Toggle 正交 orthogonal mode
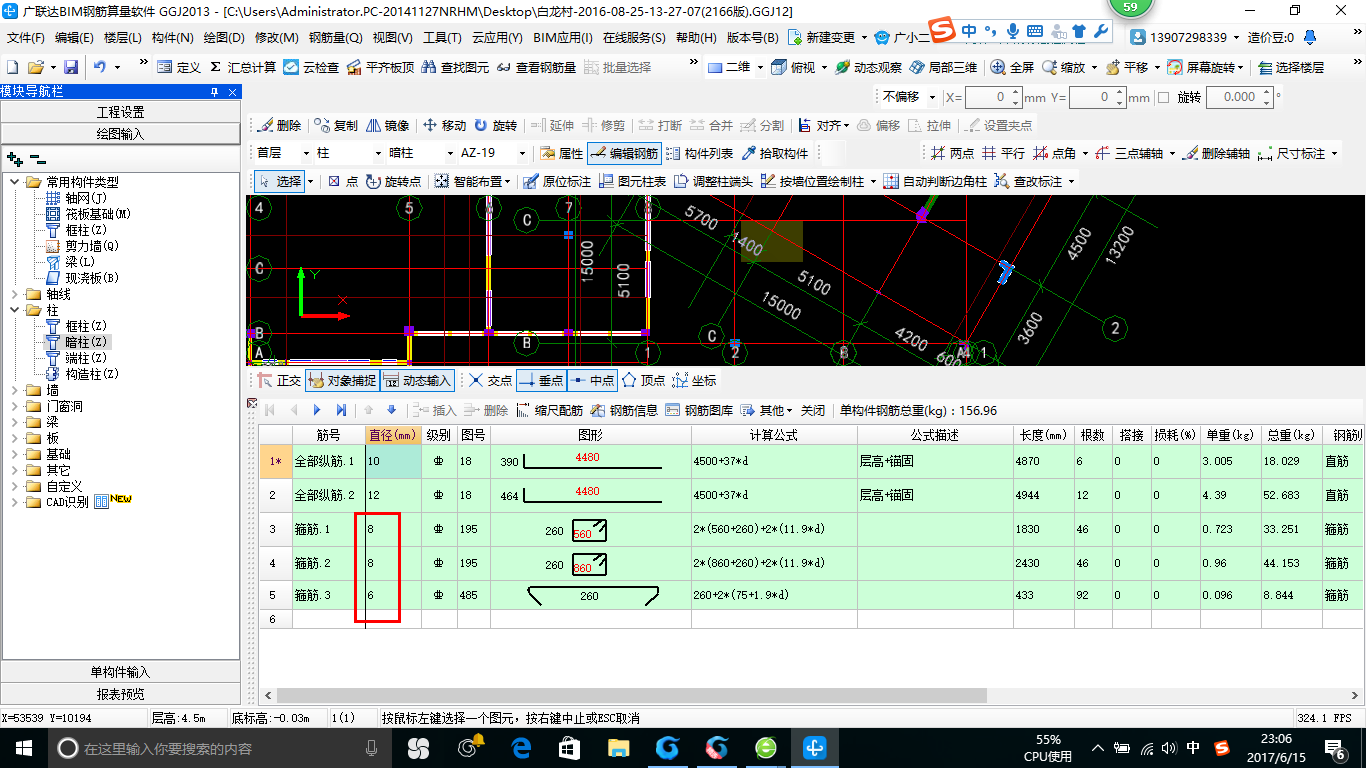The image size is (1366, 768). (279, 381)
